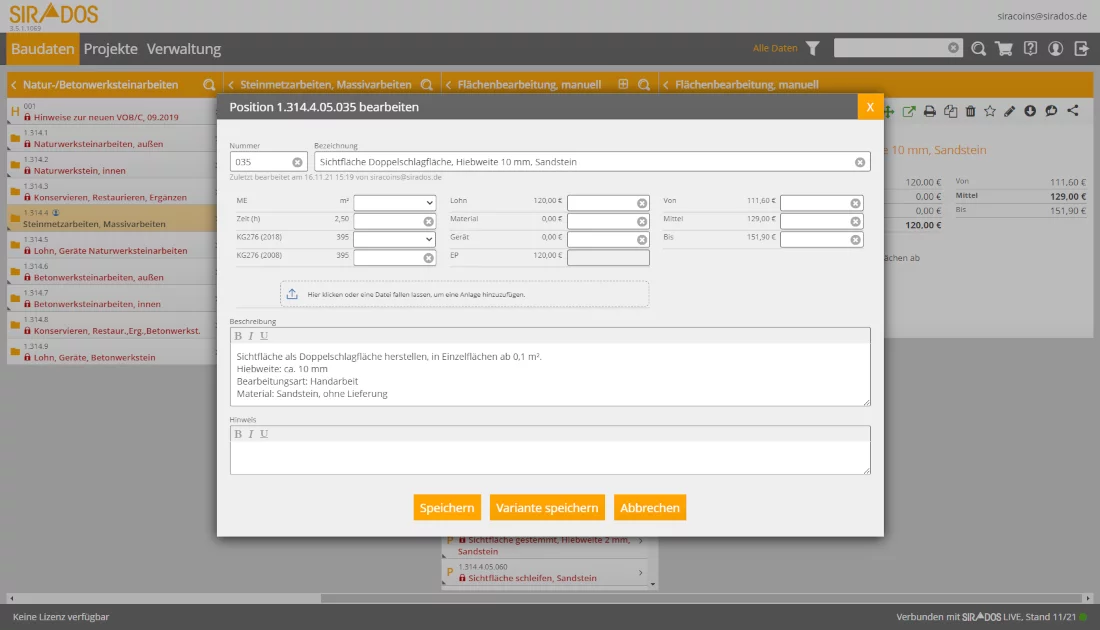Click the share icon in position toolbar
Screen dimensions: 1100x630
click(x=1073, y=111)
